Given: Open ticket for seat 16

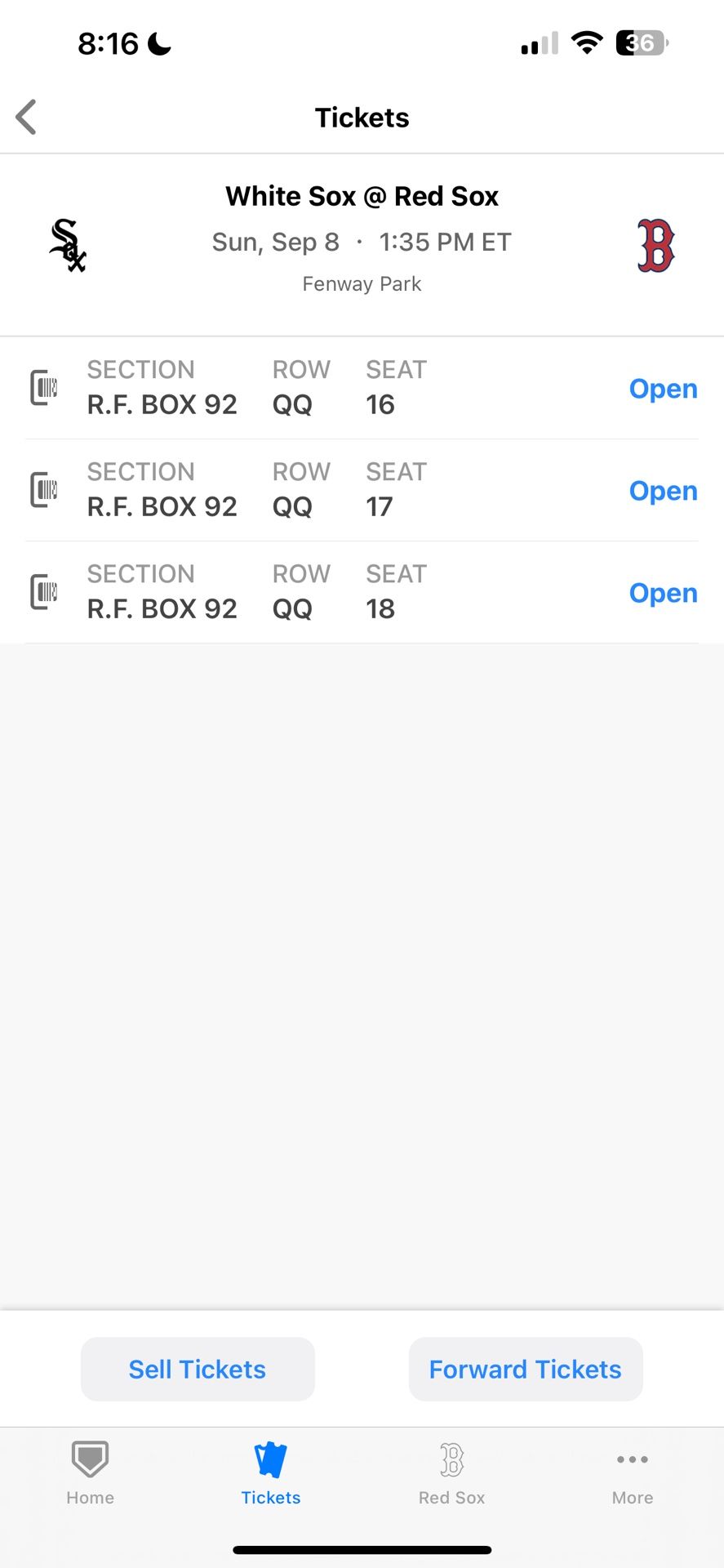Looking at the screenshot, I should 663,389.
